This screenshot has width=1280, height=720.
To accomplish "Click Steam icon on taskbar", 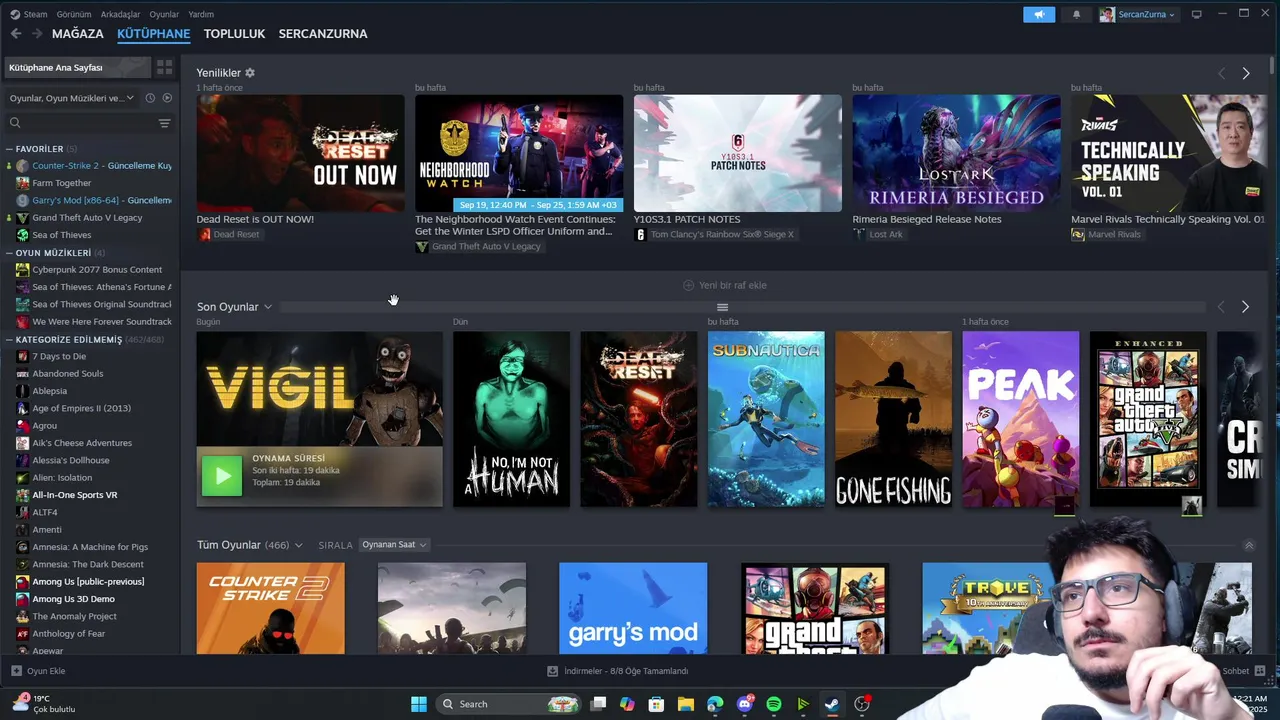I will pos(832,704).
